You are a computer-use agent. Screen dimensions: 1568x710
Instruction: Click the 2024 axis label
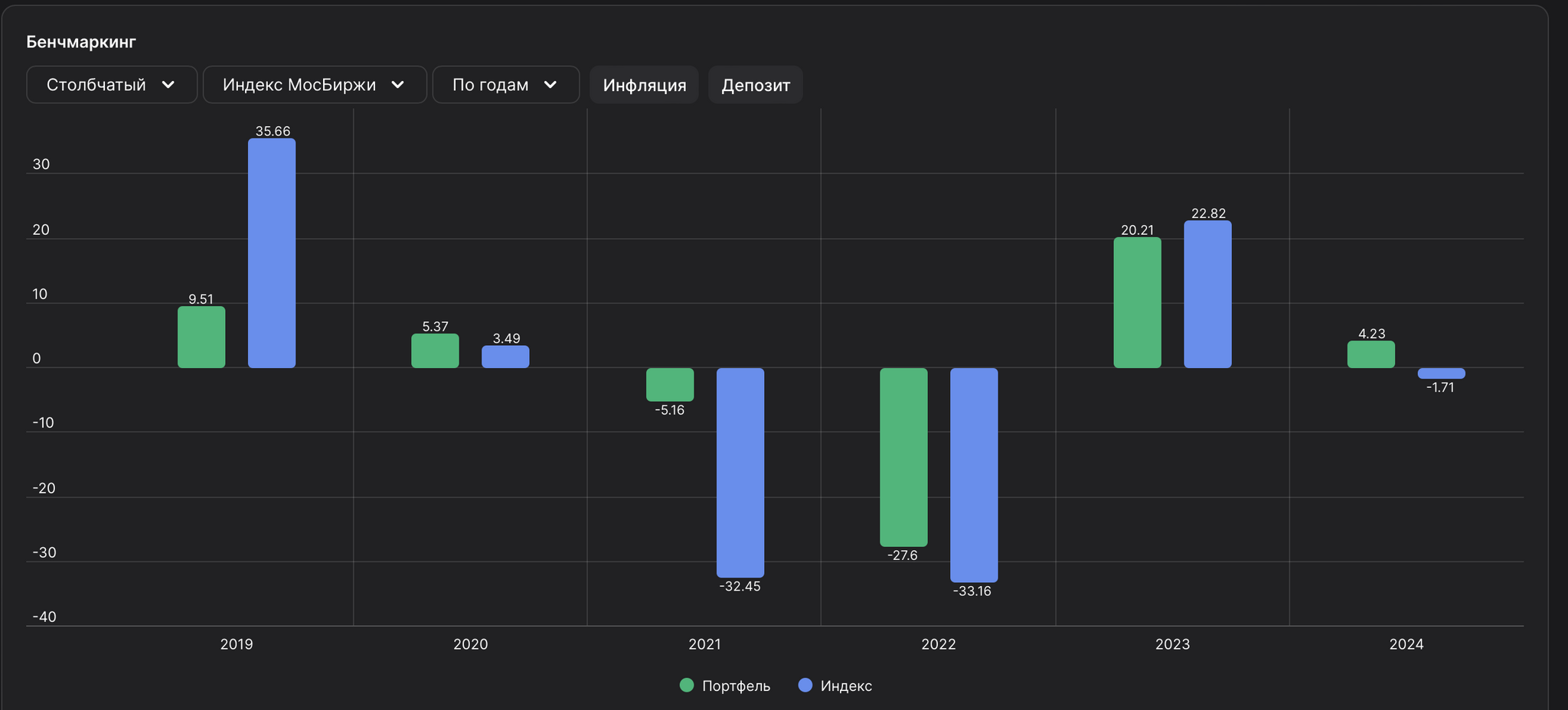pyautogui.click(x=1406, y=644)
